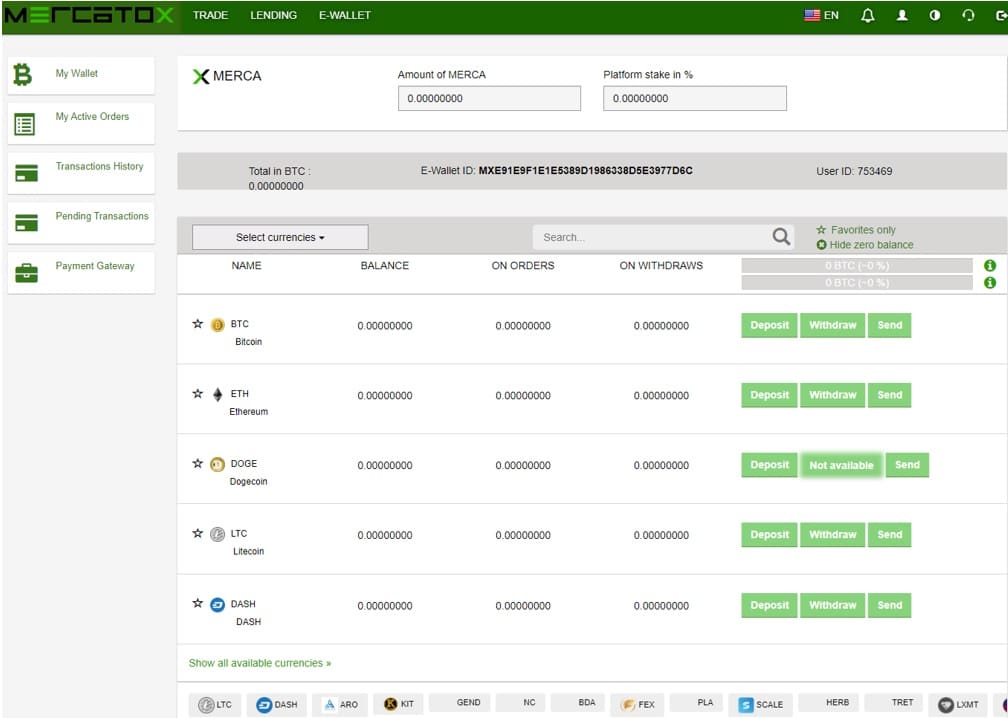Click Deposit for LTC
The width and height of the screenshot is (1008, 718).
[769, 535]
